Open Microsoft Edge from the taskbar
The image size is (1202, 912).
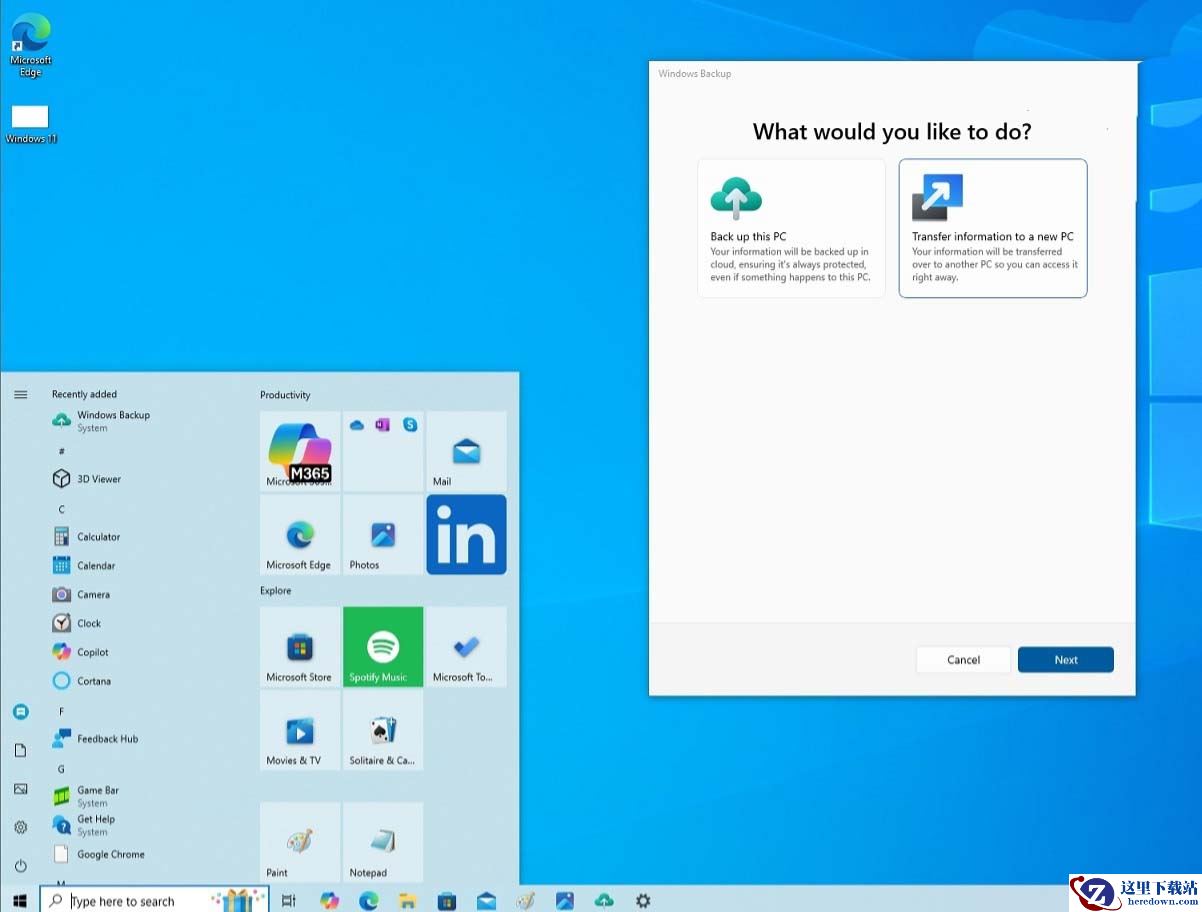369,900
